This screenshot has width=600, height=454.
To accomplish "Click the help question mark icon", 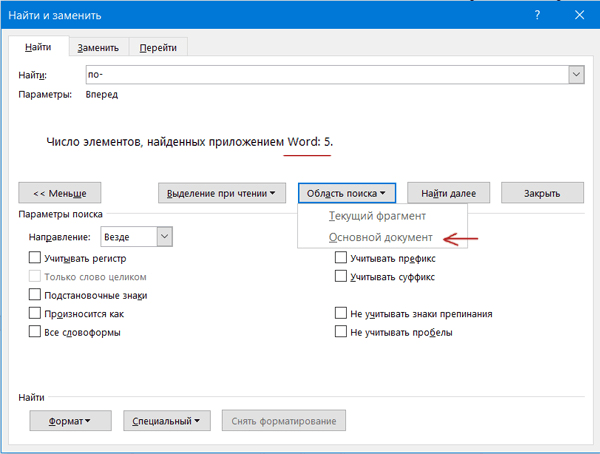I will coord(538,16).
